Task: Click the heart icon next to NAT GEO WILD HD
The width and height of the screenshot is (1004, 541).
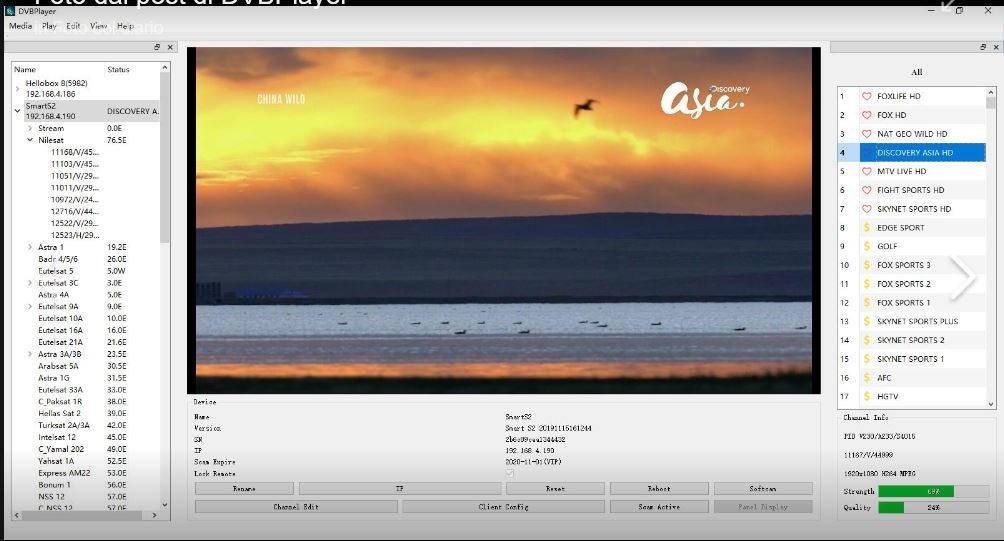Action: (866, 134)
